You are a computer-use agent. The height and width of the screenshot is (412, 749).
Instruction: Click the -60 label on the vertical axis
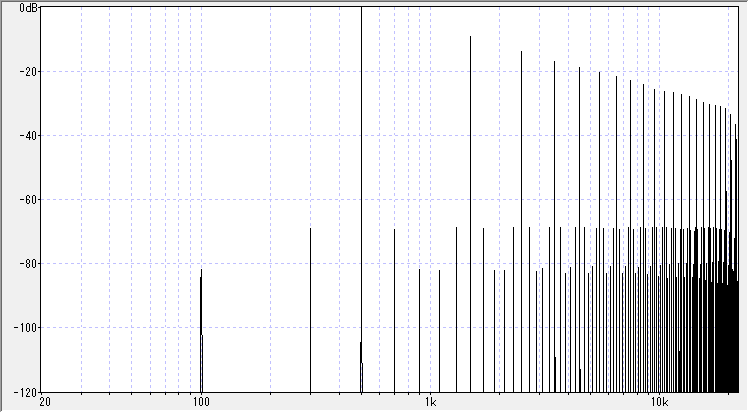[x=28, y=200]
